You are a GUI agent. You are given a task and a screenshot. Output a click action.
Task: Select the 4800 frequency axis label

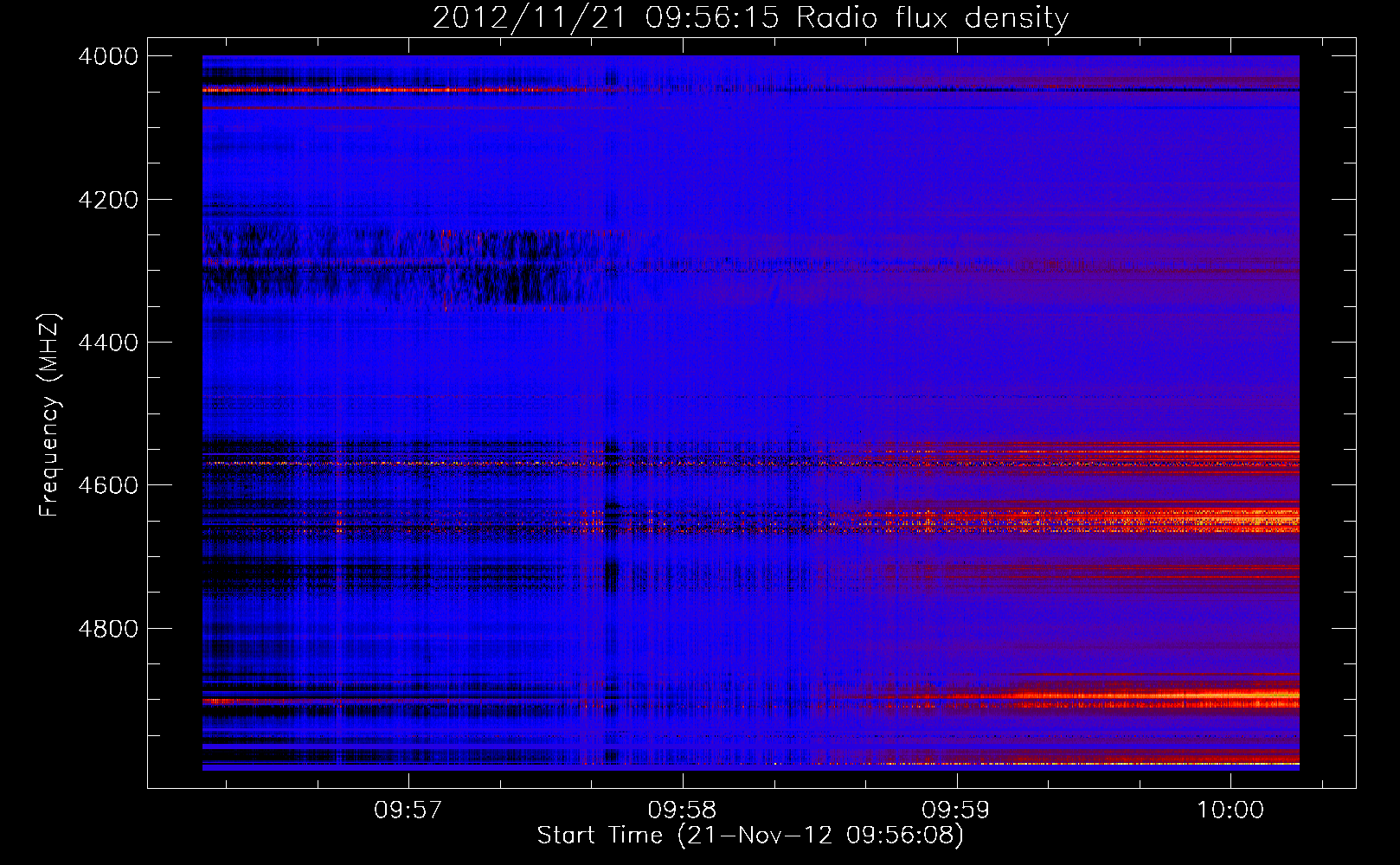[x=108, y=629]
